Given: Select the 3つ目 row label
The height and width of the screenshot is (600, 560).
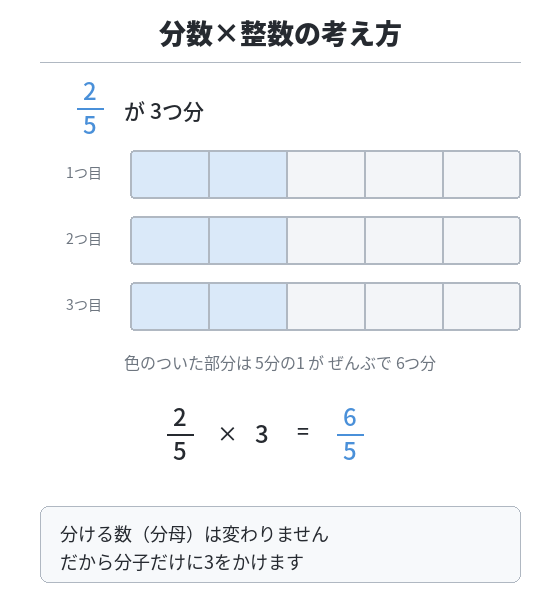Looking at the screenshot, I should tap(83, 305).
